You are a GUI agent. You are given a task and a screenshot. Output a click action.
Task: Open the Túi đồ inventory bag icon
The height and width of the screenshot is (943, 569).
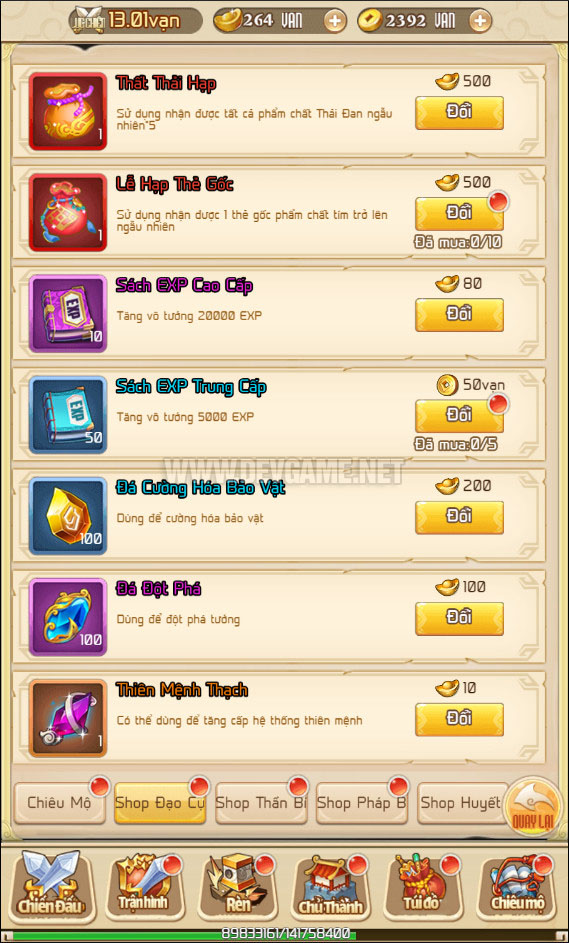(423, 886)
